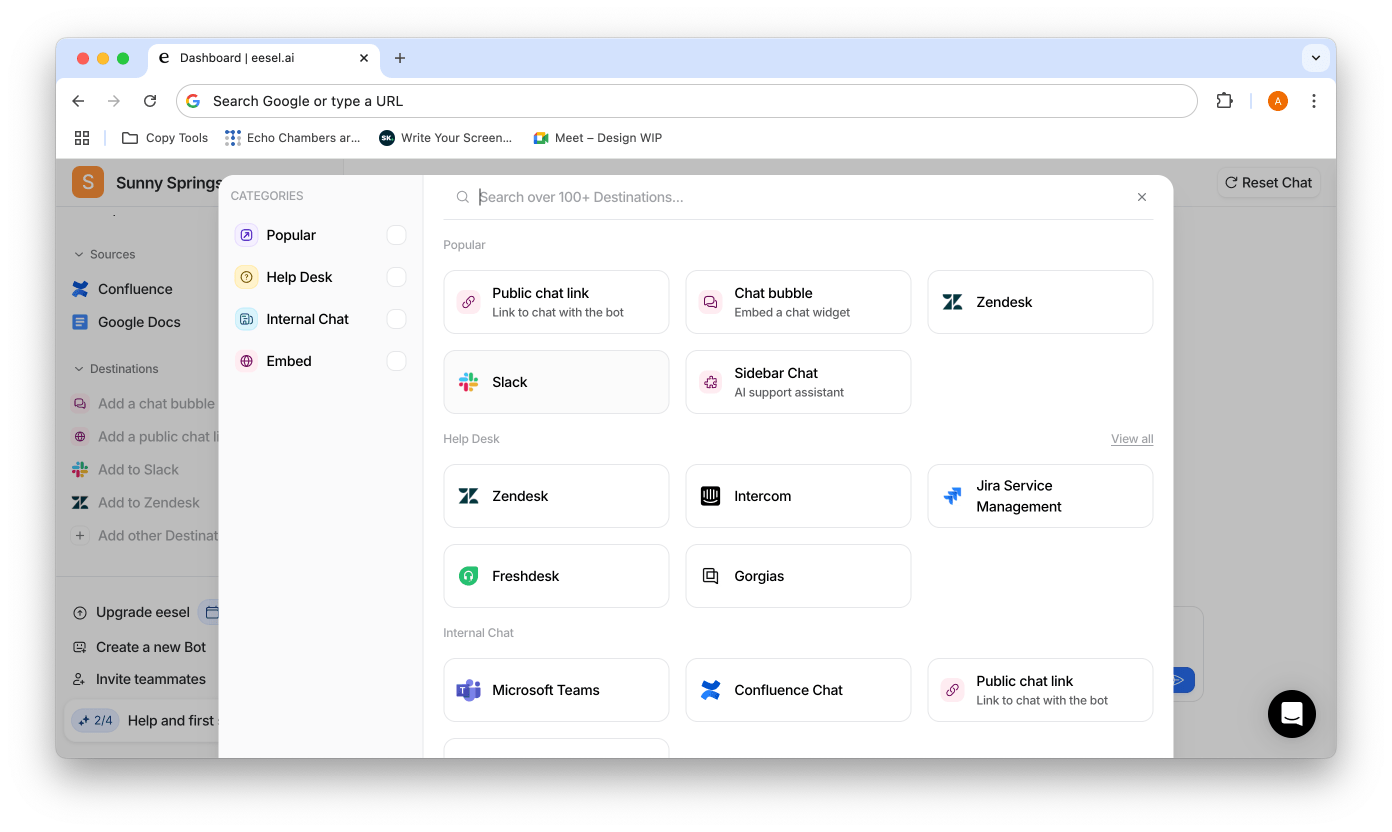Click the Embed globe category icon
The height and width of the screenshot is (832, 1392).
click(246, 361)
